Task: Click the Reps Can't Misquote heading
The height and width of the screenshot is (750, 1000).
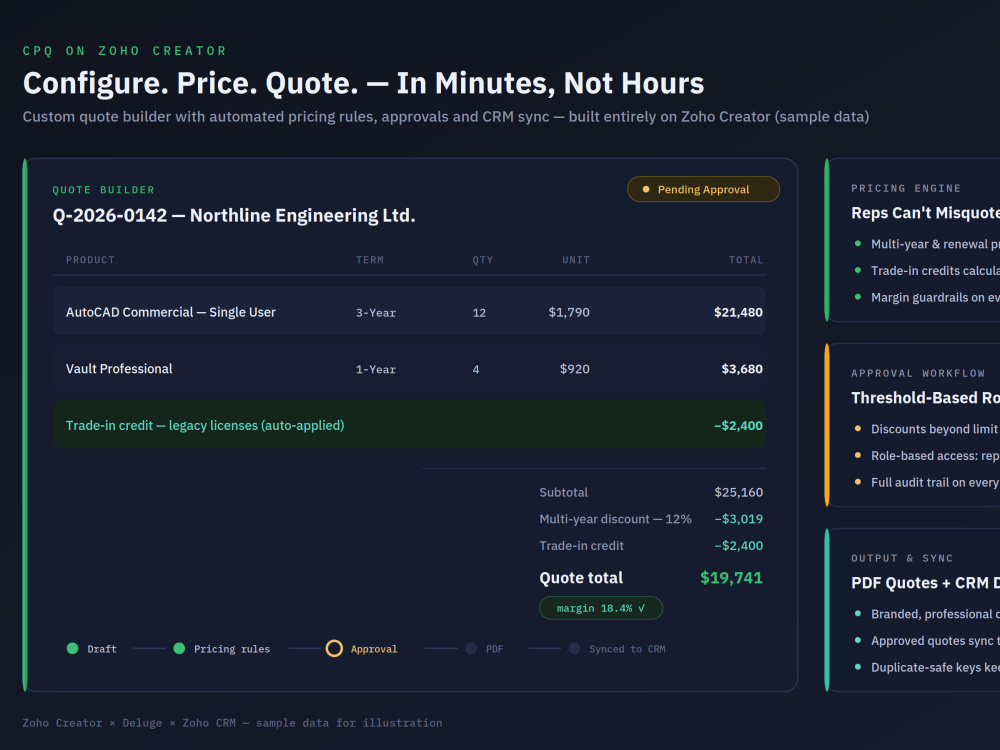Action: click(x=925, y=213)
